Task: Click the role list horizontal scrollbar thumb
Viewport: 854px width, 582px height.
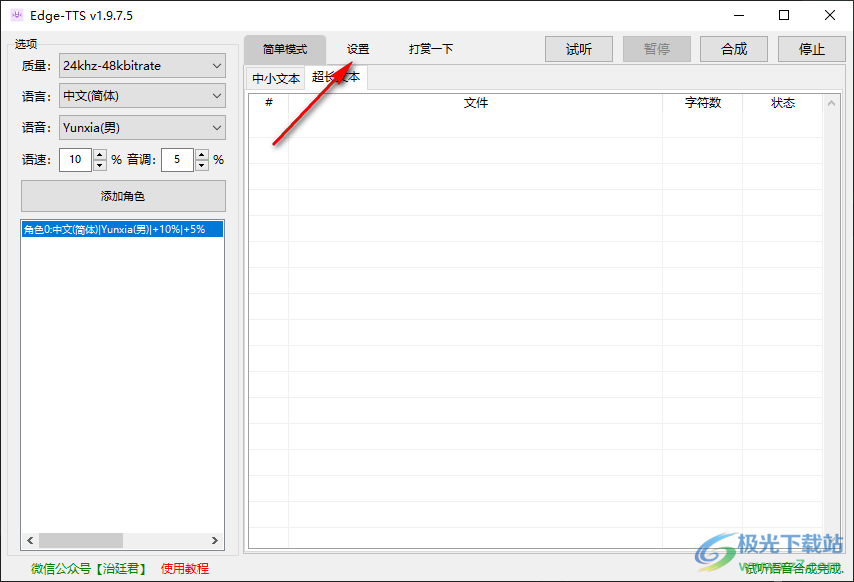Action: (81, 540)
